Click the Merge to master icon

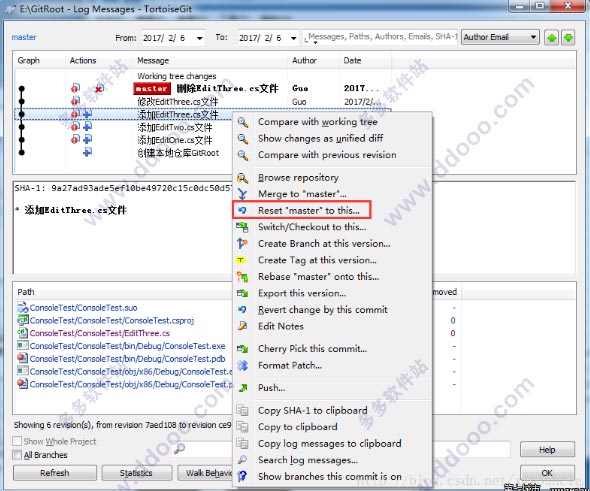pyautogui.click(x=243, y=194)
